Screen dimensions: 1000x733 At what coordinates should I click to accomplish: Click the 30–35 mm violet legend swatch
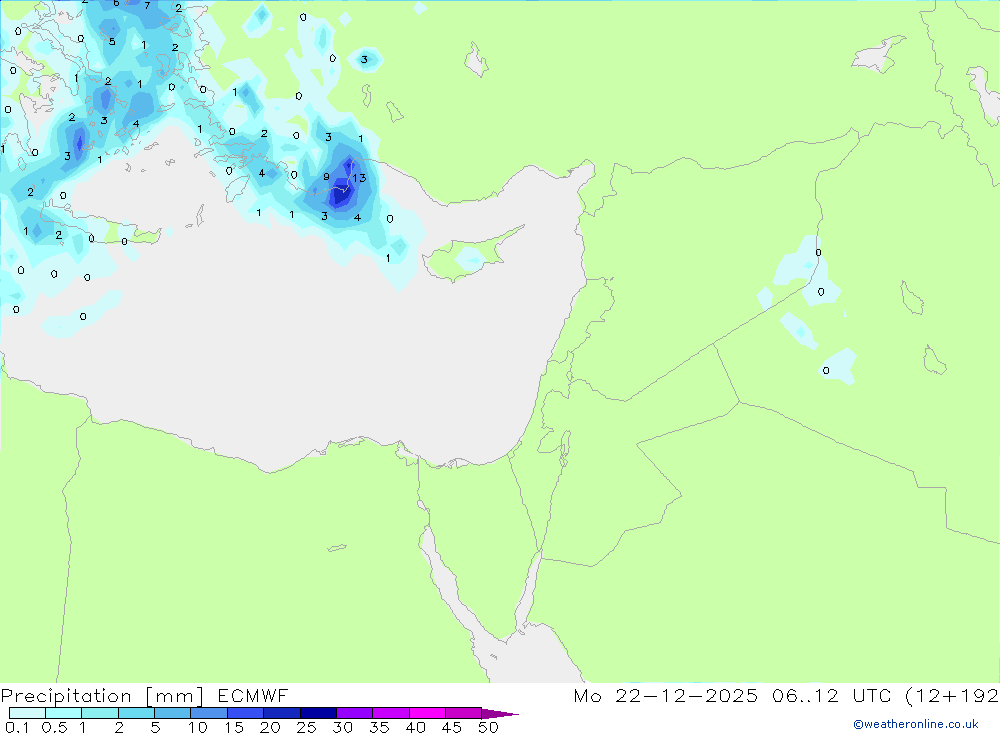coord(354,713)
